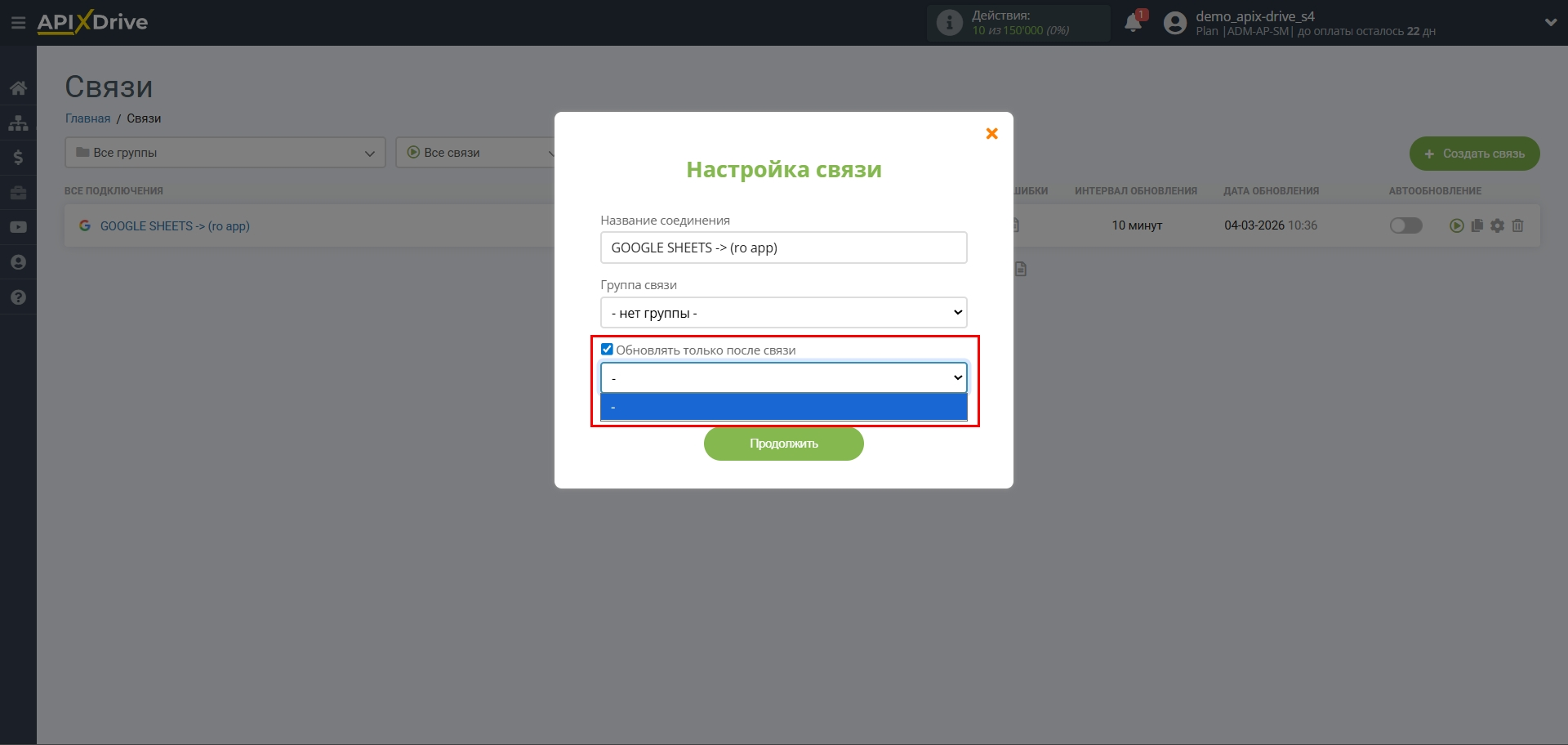This screenshot has width=1568, height=745.
Task: Expand the 'Все группы' filter dropdown
Action: point(225,153)
